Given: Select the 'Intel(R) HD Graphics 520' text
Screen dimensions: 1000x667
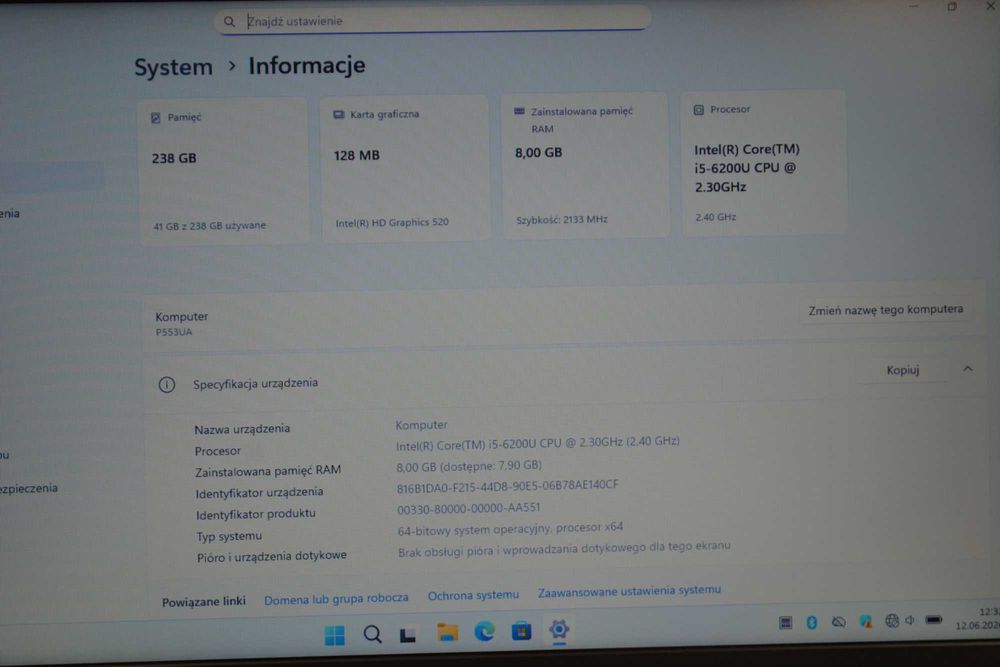Looking at the screenshot, I should (392, 223).
